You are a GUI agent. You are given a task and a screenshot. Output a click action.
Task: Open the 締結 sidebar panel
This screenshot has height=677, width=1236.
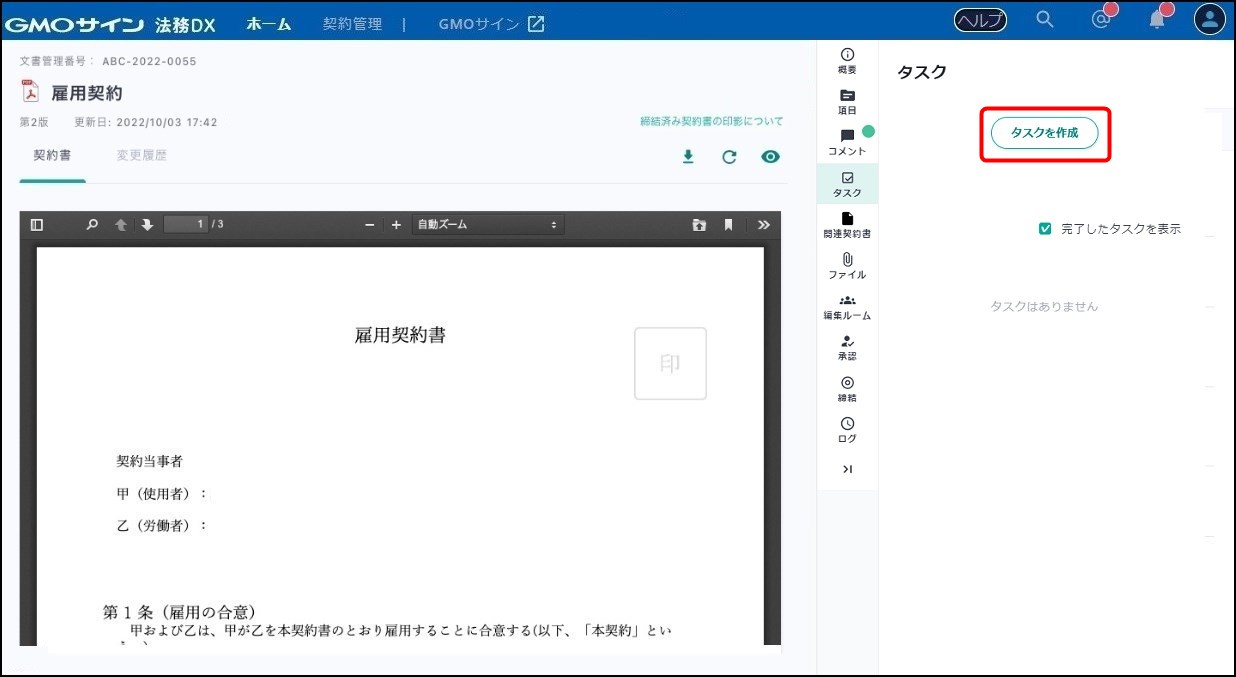tap(847, 388)
